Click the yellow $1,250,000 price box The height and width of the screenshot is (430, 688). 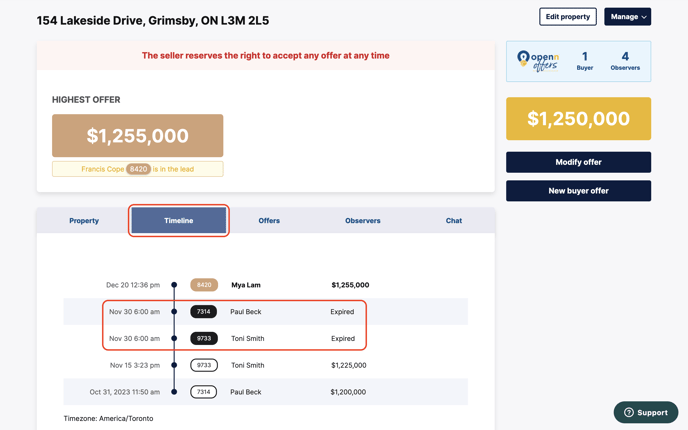(x=578, y=119)
